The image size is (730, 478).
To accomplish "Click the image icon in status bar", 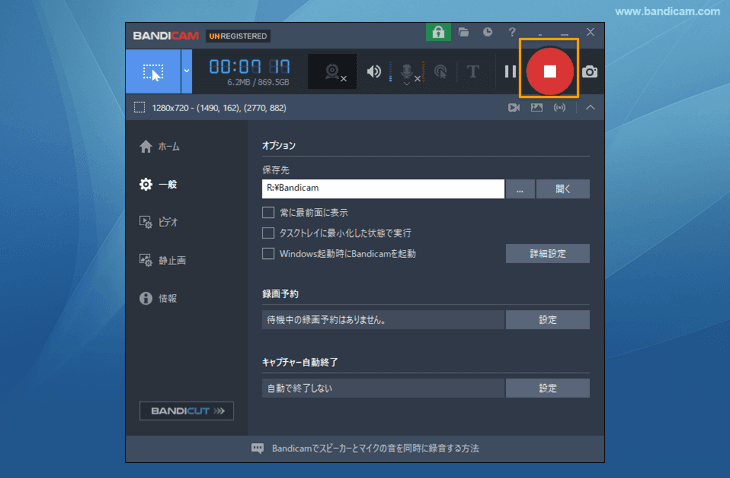I will point(537,108).
